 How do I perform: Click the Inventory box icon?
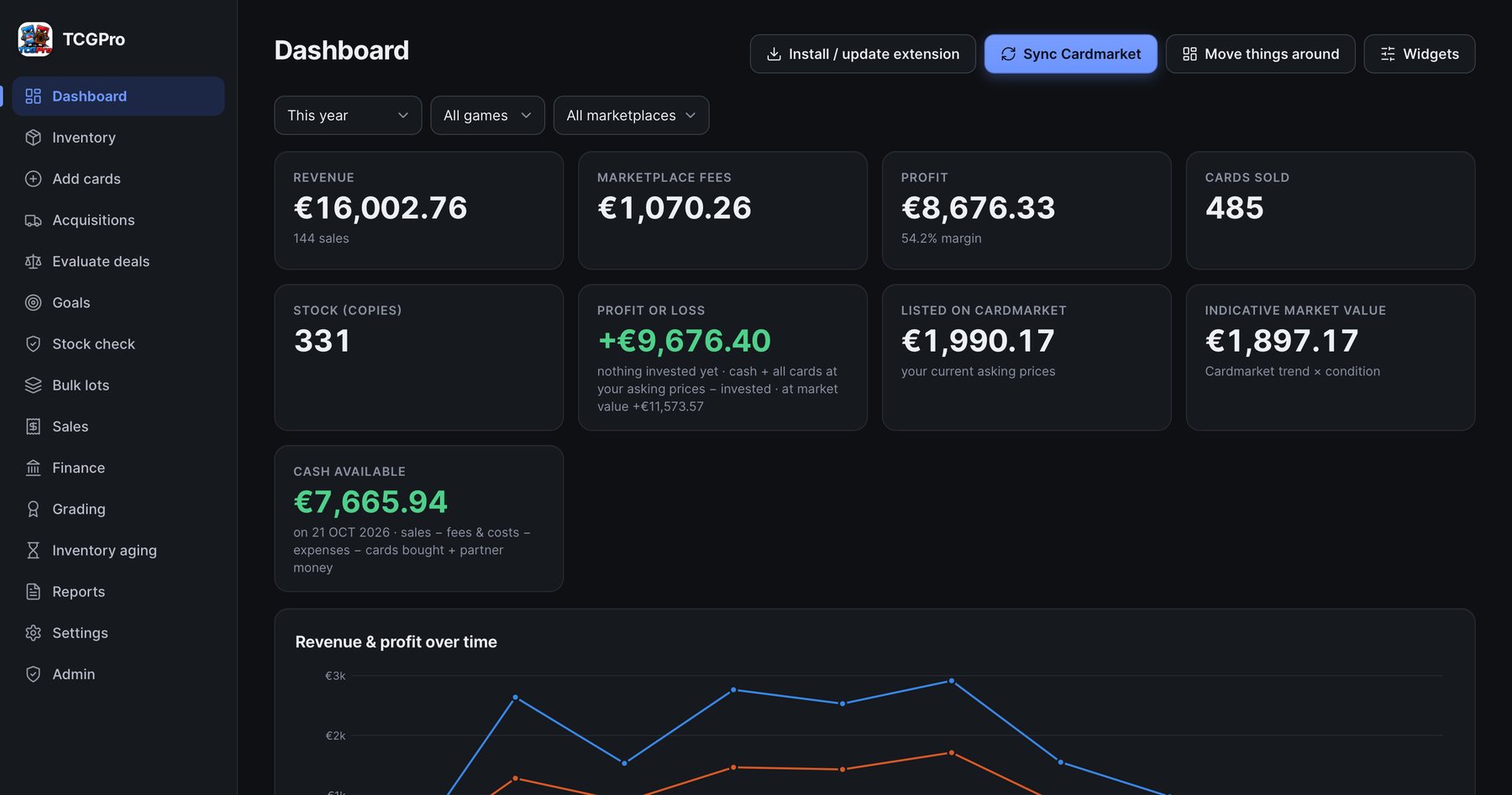(x=33, y=137)
